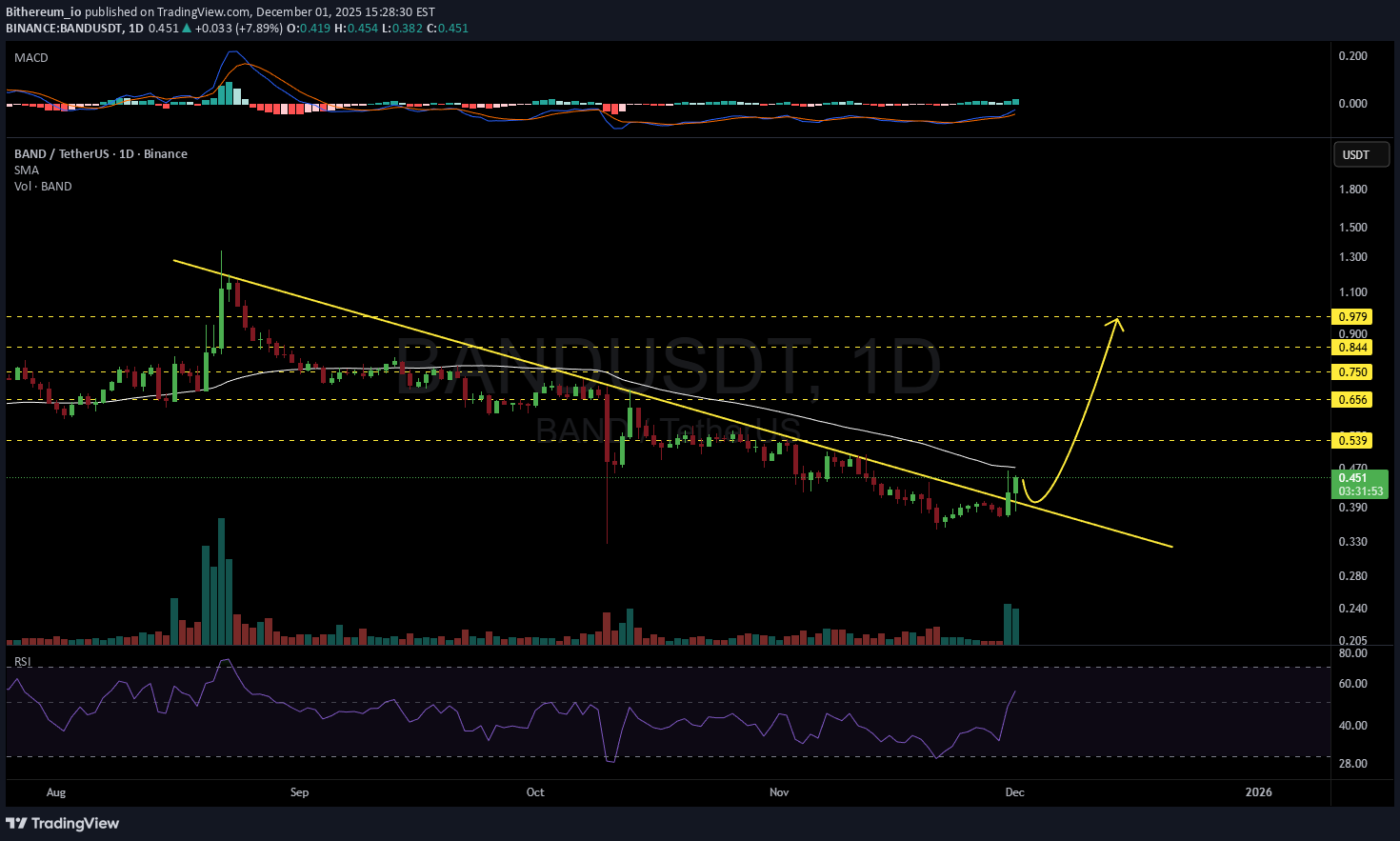Select the 0.844 price level tag
Image resolution: width=1400 pixels, height=841 pixels.
point(1353,348)
